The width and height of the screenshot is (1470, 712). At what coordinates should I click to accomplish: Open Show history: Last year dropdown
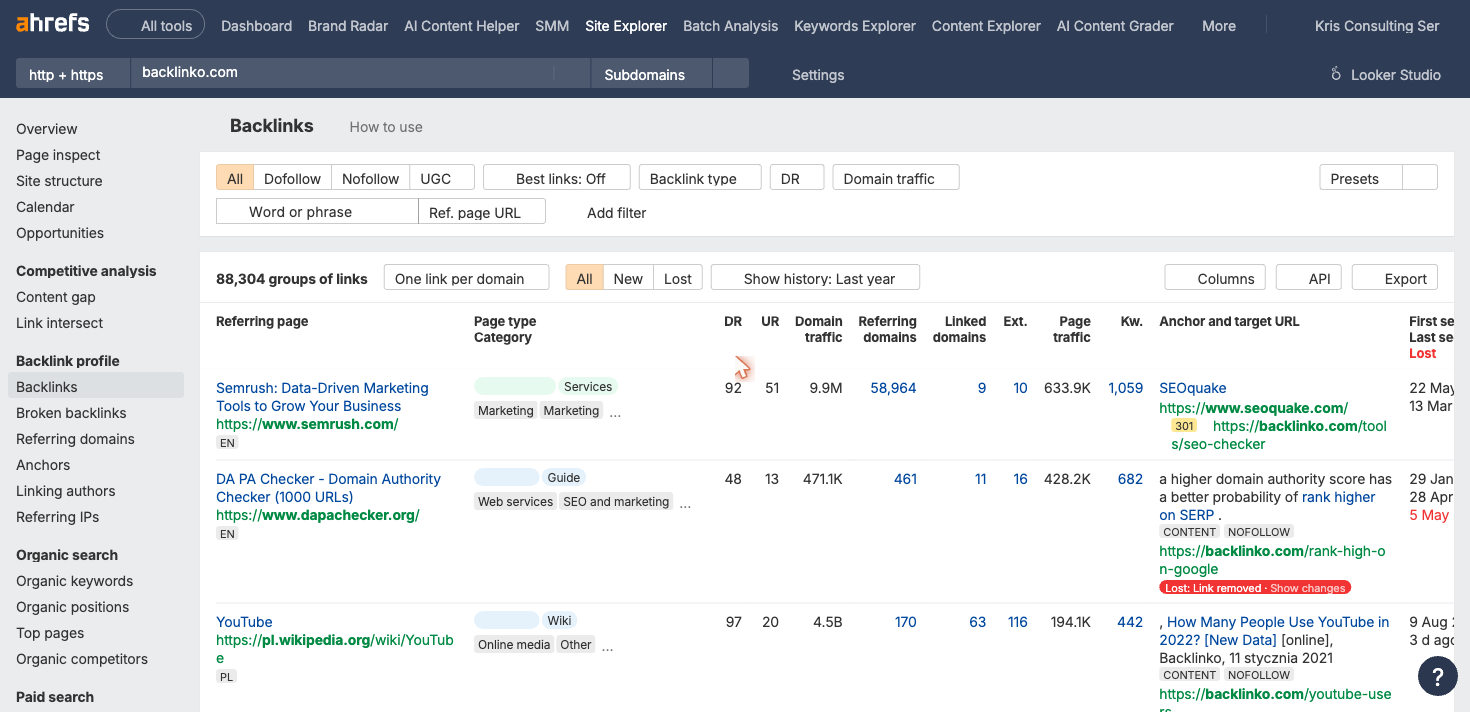(815, 278)
